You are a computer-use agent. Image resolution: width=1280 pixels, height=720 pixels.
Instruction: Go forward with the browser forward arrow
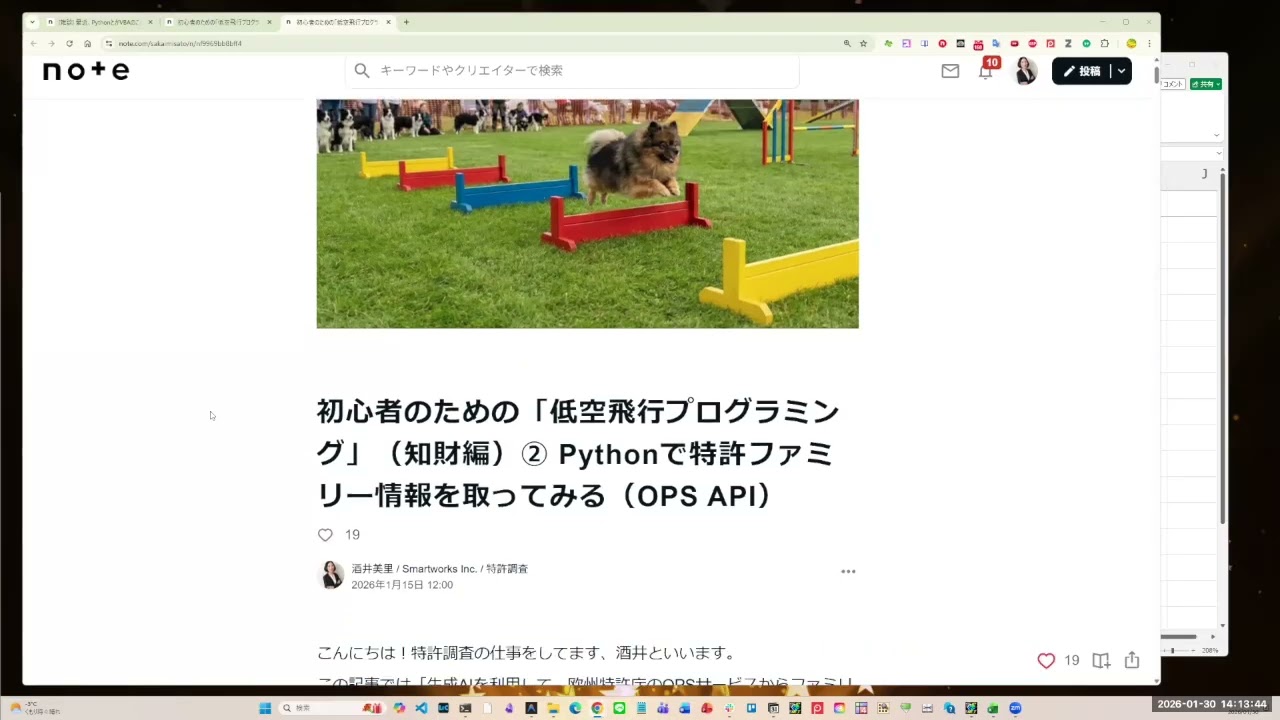click(x=51, y=44)
